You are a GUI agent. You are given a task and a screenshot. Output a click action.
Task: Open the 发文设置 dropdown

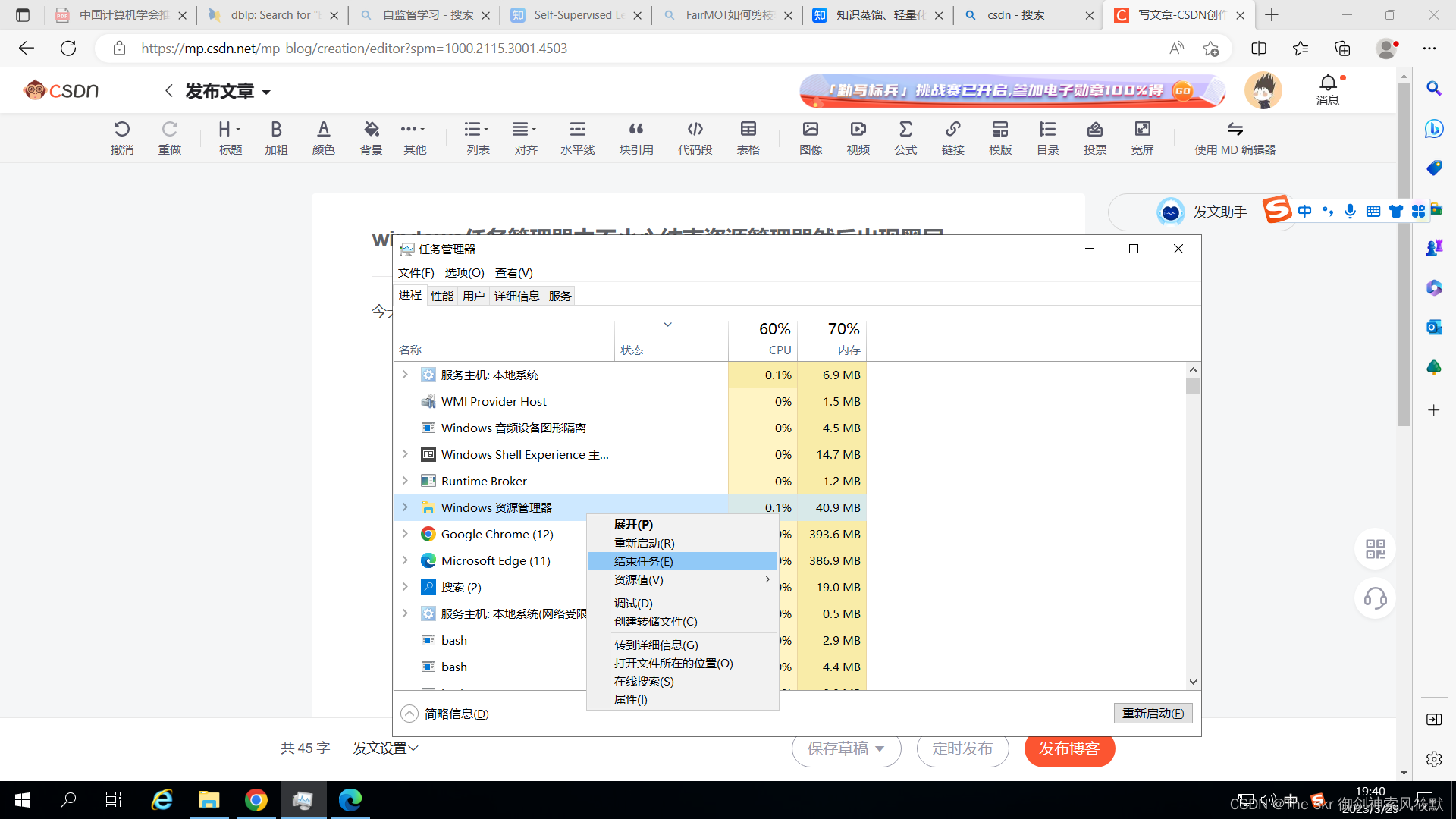pos(385,748)
